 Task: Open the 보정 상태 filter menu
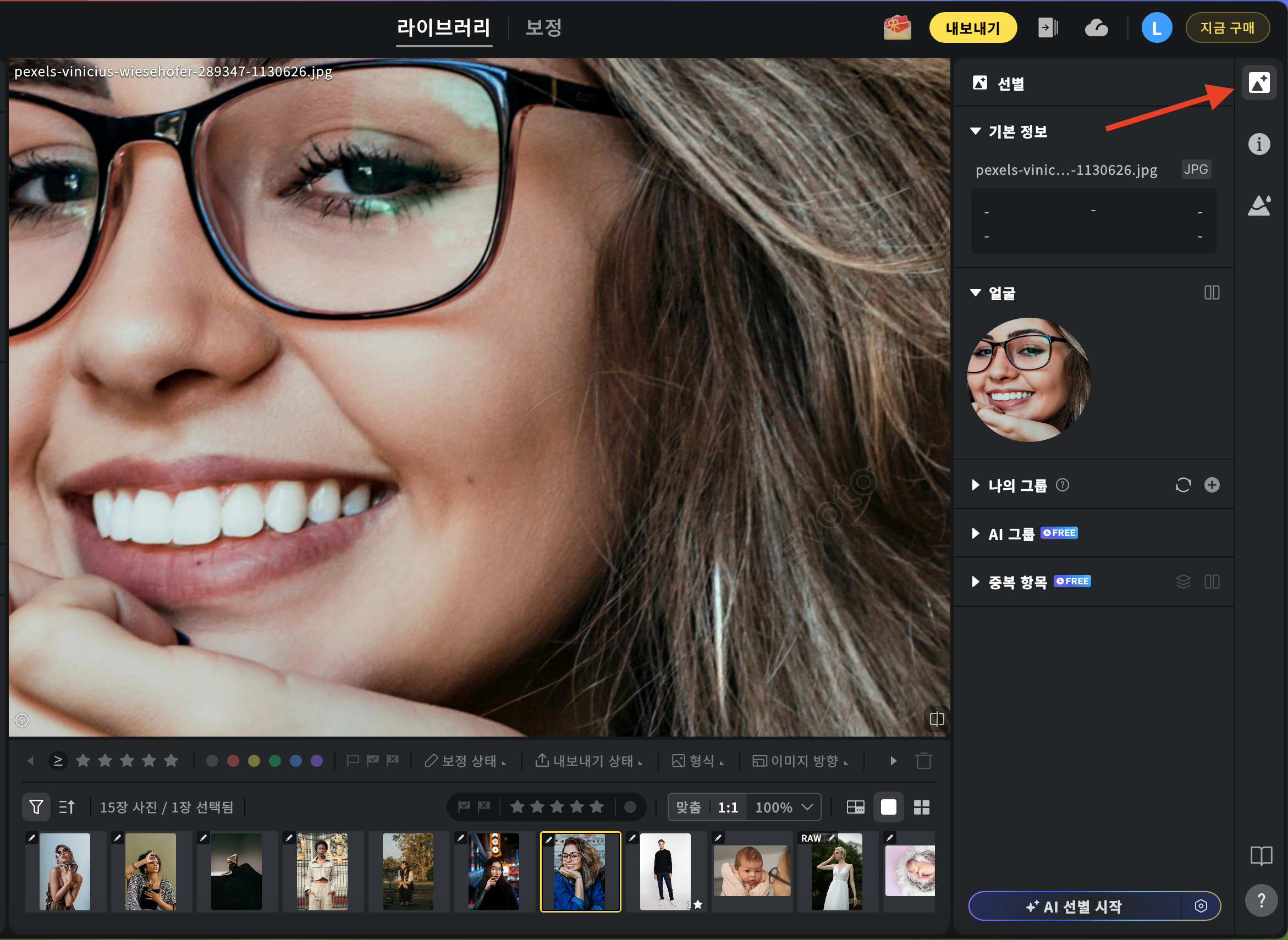coord(466,761)
